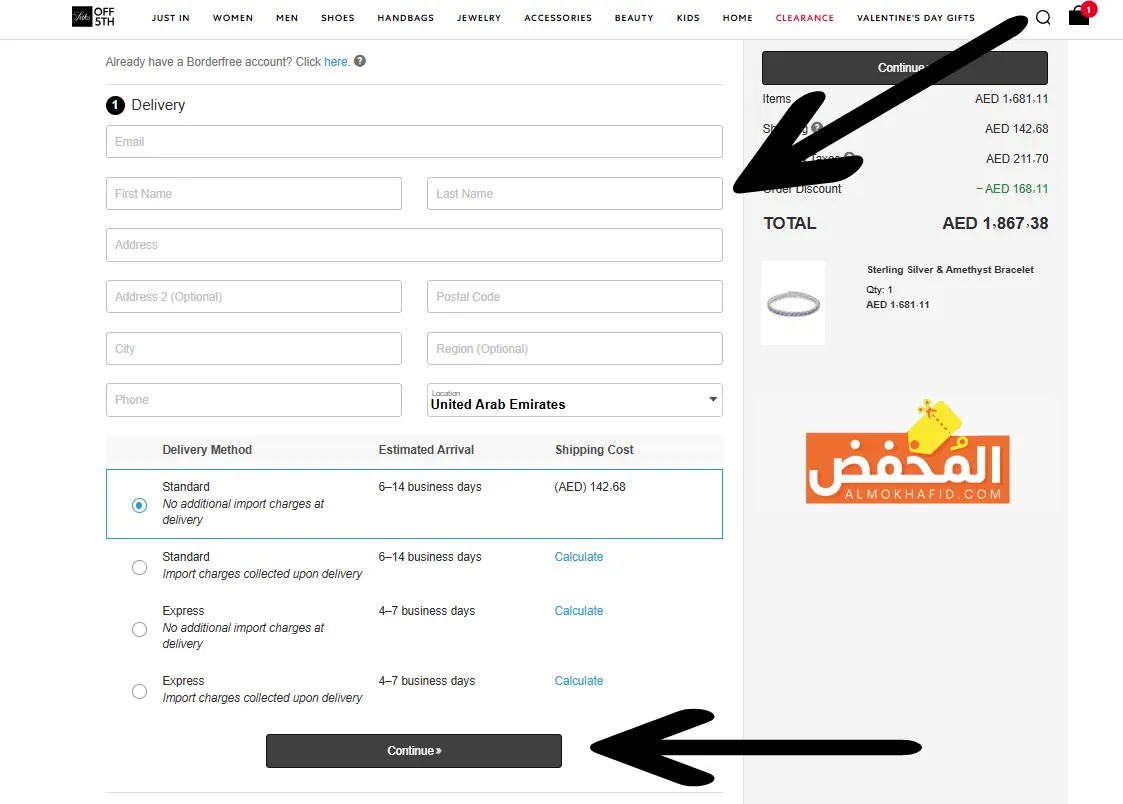
Task: Open the HOME menu
Action: coord(737,18)
